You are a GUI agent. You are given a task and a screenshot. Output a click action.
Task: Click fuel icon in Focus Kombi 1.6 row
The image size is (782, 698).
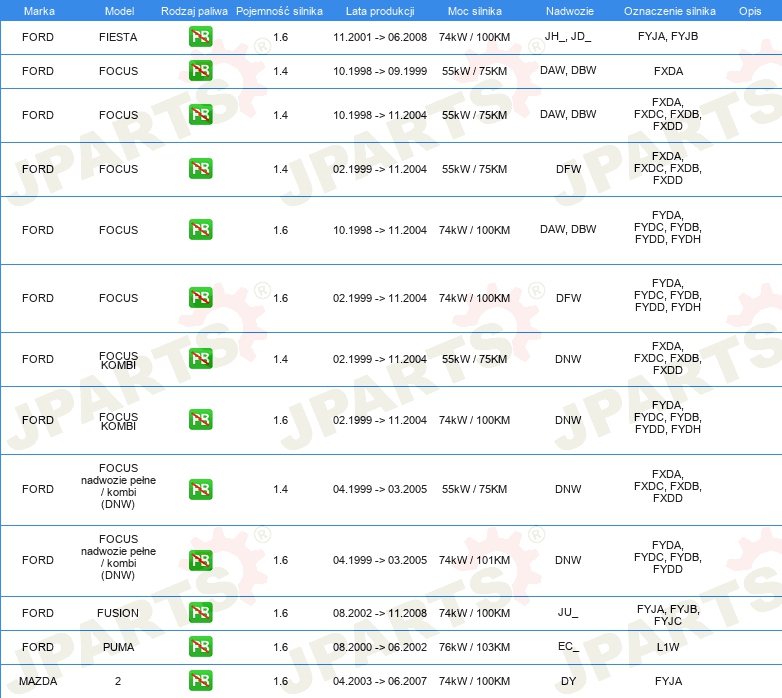(200, 420)
